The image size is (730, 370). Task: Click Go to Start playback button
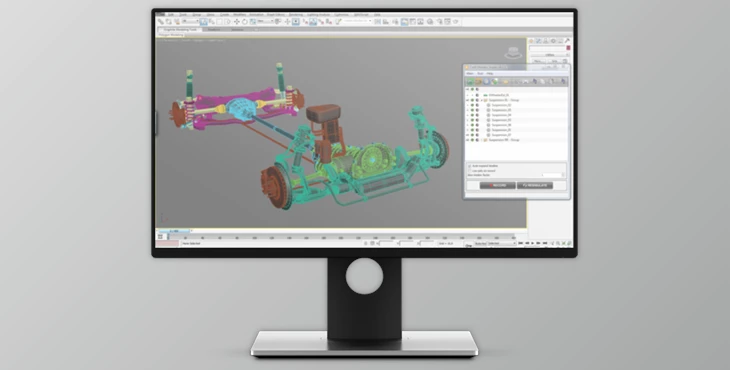click(x=520, y=243)
